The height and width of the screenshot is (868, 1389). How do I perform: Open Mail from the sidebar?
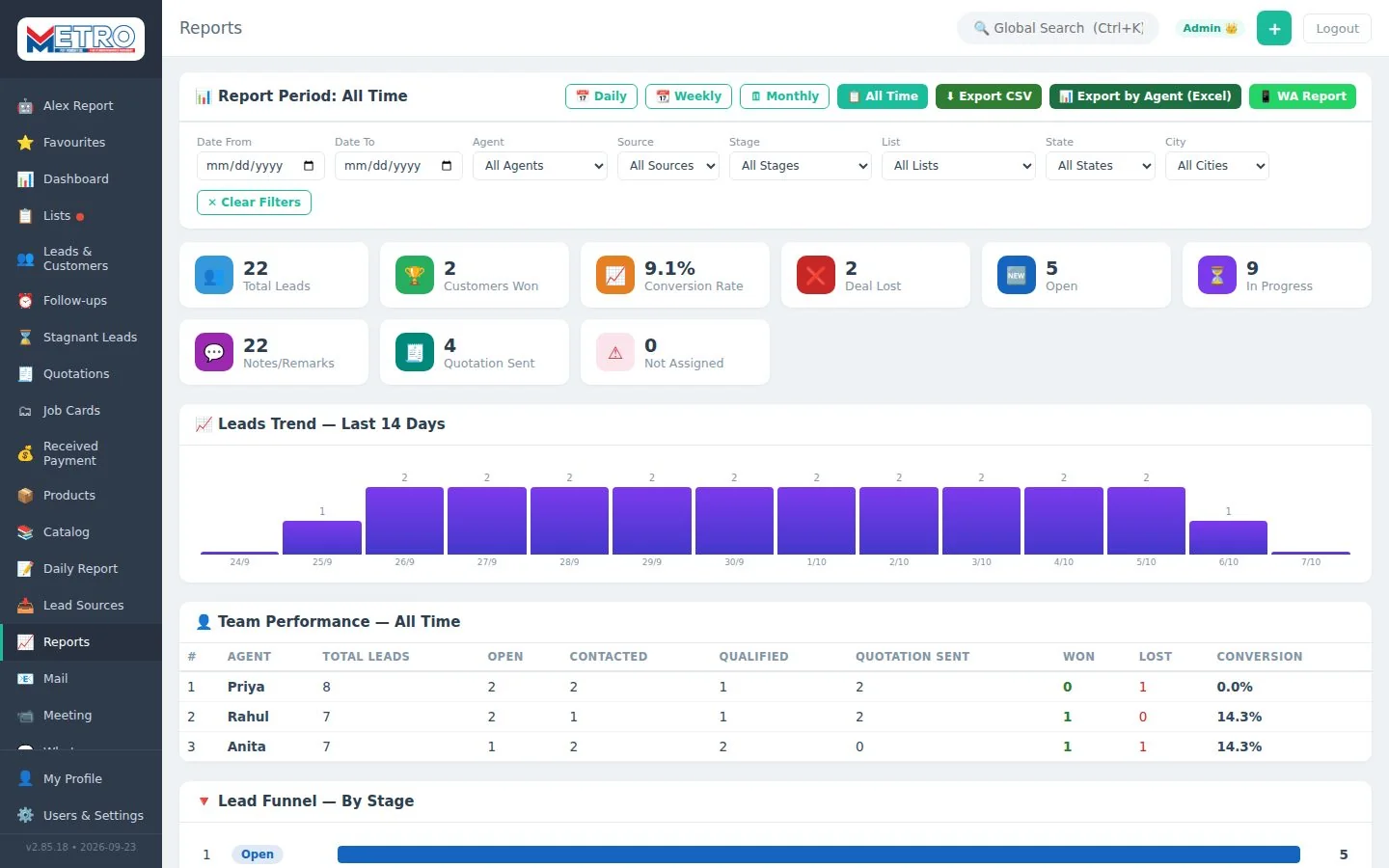[x=81, y=679]
